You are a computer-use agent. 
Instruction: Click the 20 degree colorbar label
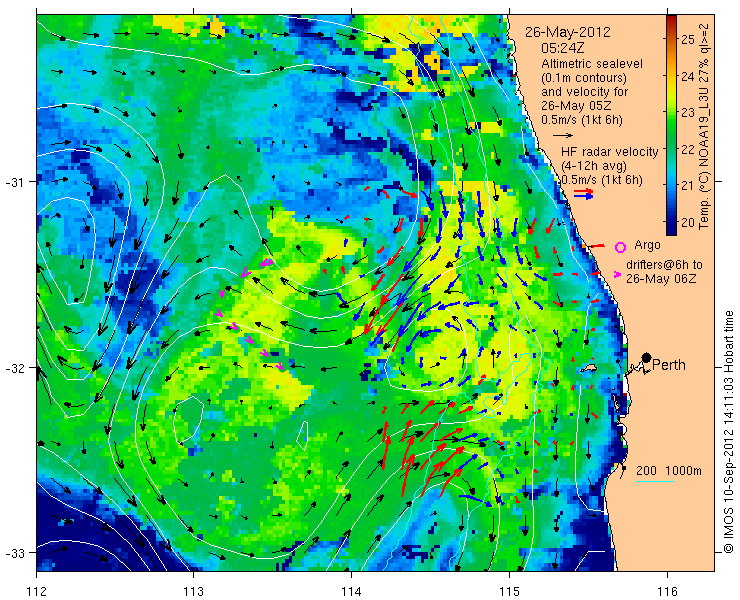[688, 222]
